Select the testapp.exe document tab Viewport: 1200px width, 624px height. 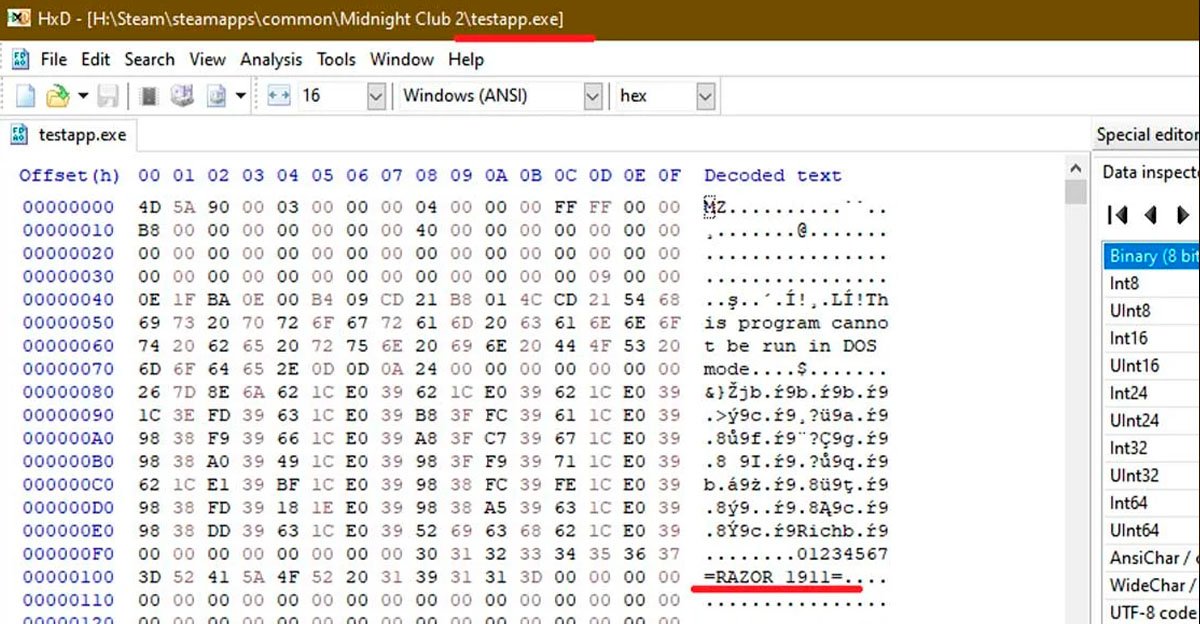69,134
